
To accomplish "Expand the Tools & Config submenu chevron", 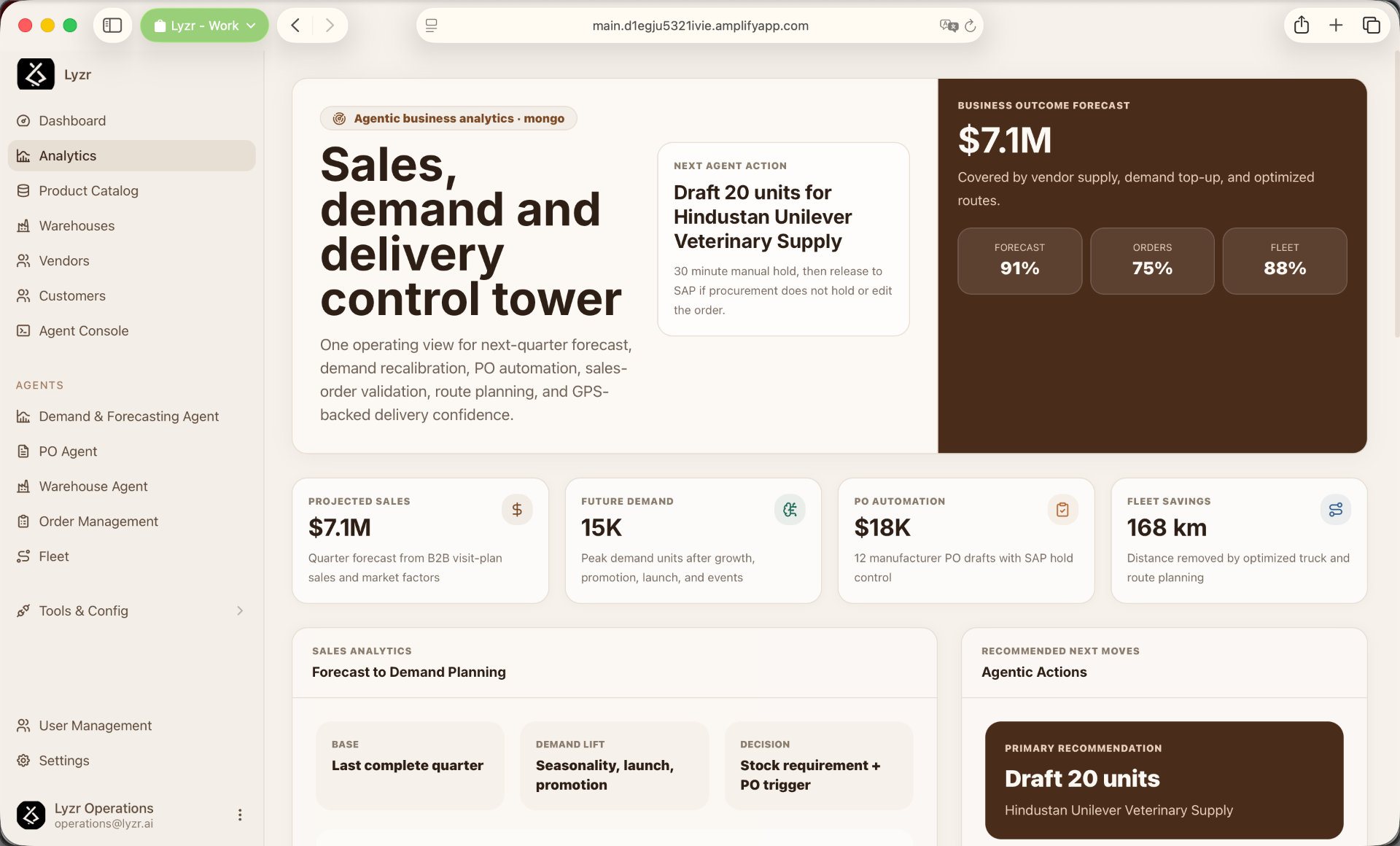I will point(240,611).
